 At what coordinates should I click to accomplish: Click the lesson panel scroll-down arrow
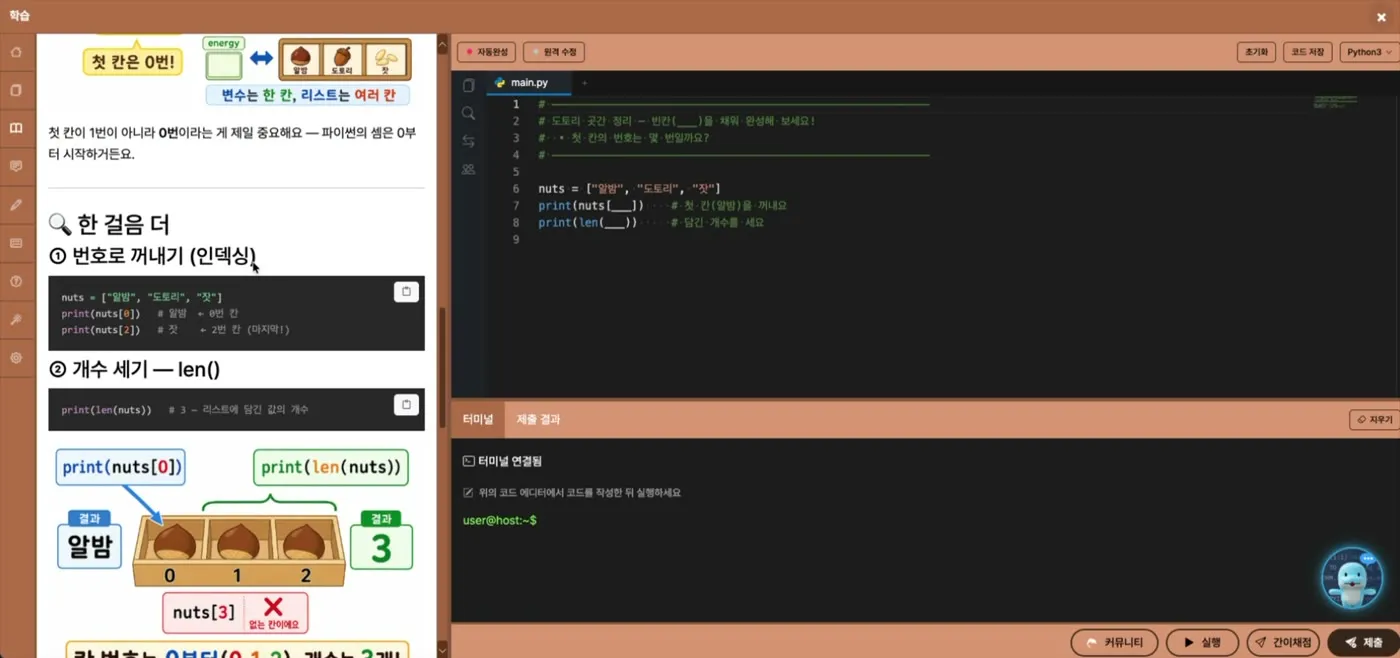[443, 650]
